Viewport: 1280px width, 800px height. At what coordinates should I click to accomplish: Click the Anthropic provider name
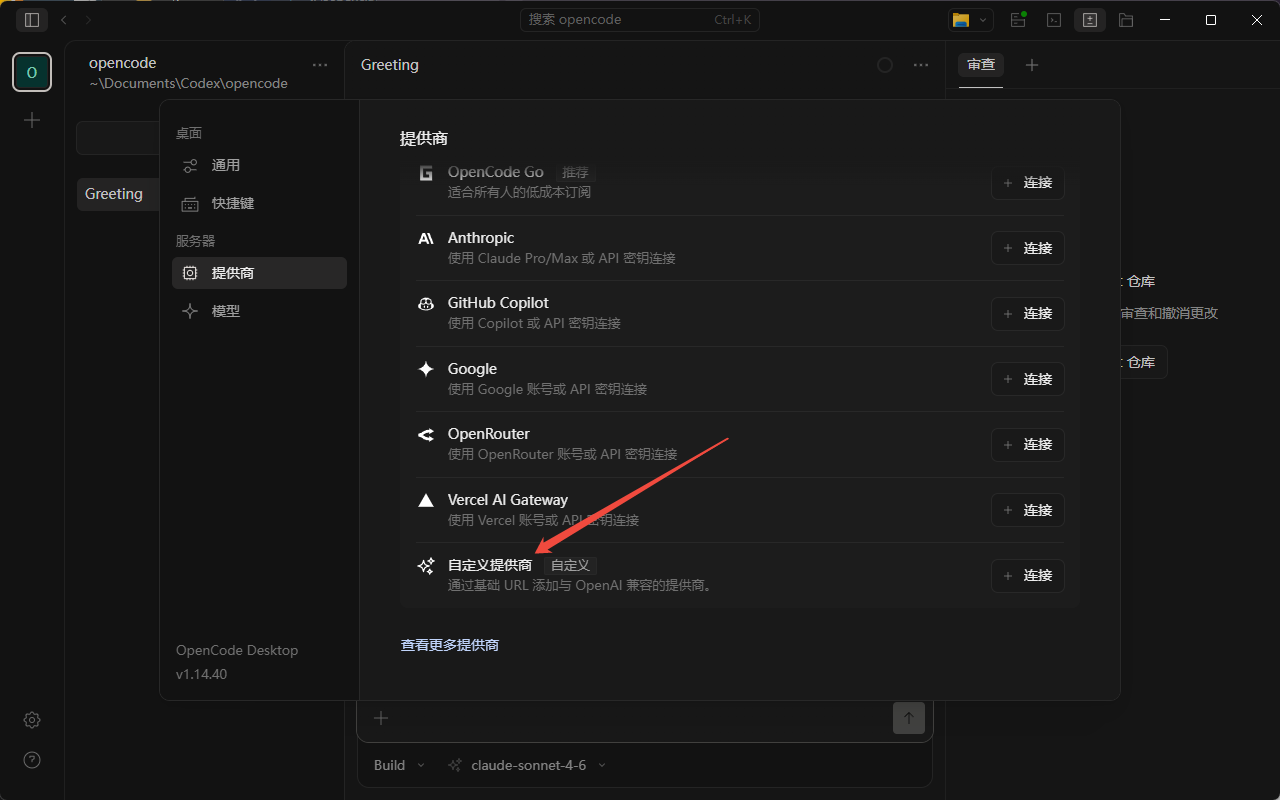click(481, 238)
